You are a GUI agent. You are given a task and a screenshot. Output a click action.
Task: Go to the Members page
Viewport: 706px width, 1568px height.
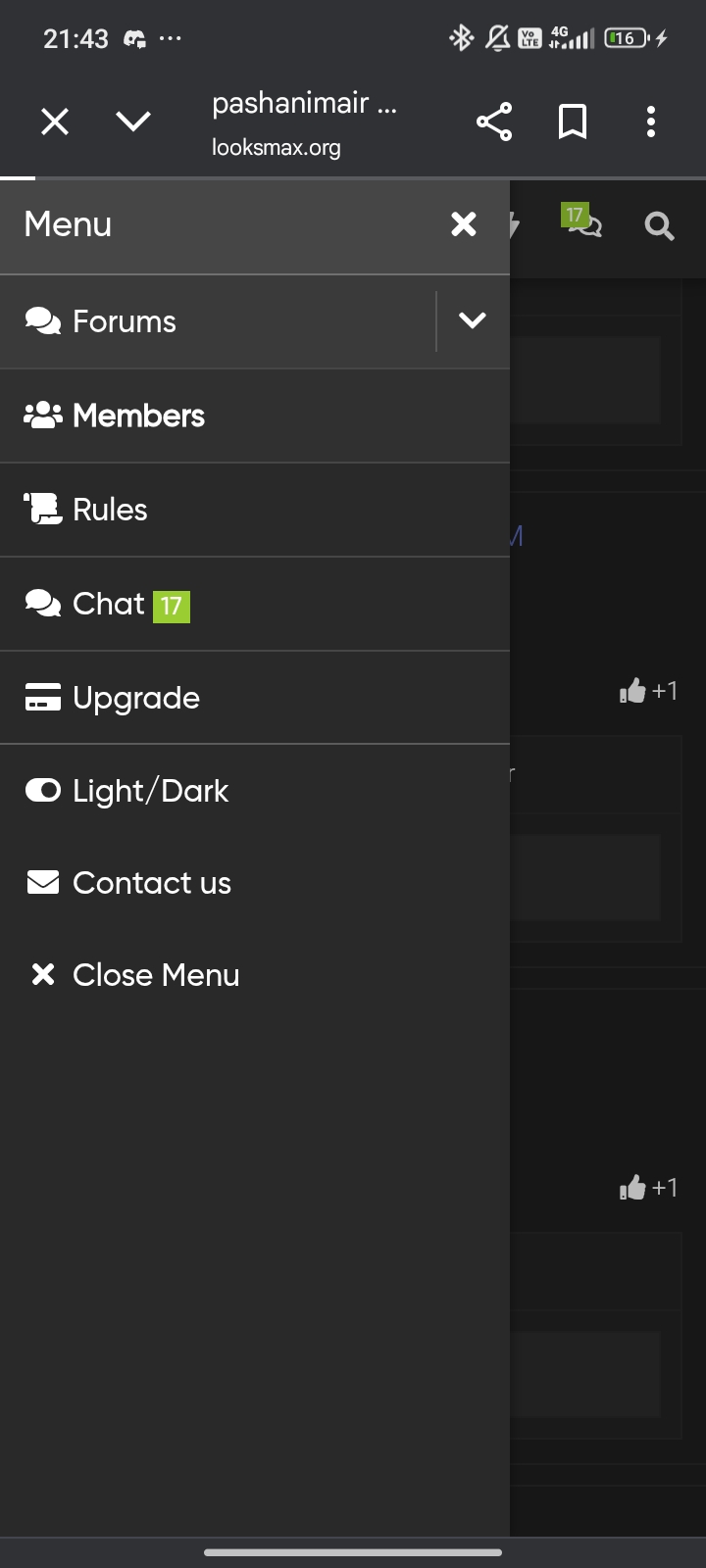[138, 416]
